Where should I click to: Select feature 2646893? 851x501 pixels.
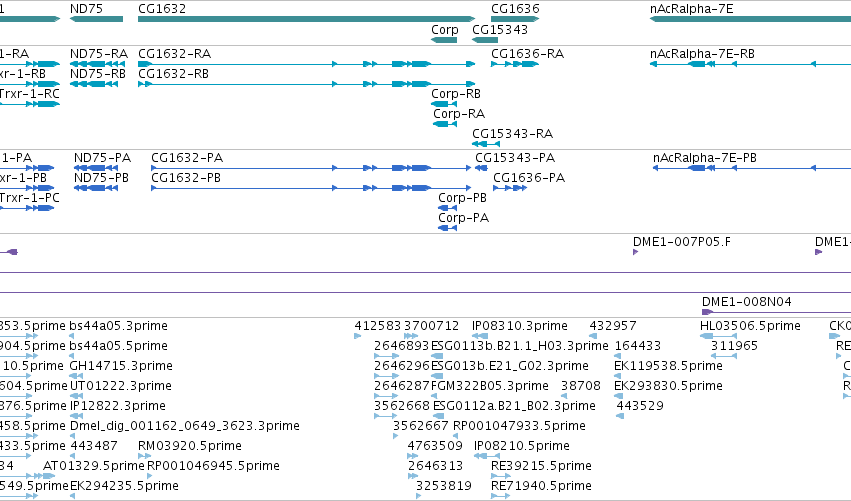tap(402, 346)
